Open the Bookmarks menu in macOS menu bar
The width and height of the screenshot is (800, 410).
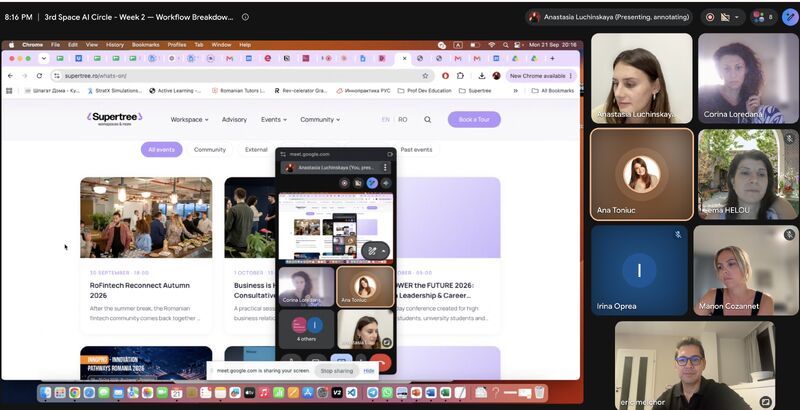point(145,45)
